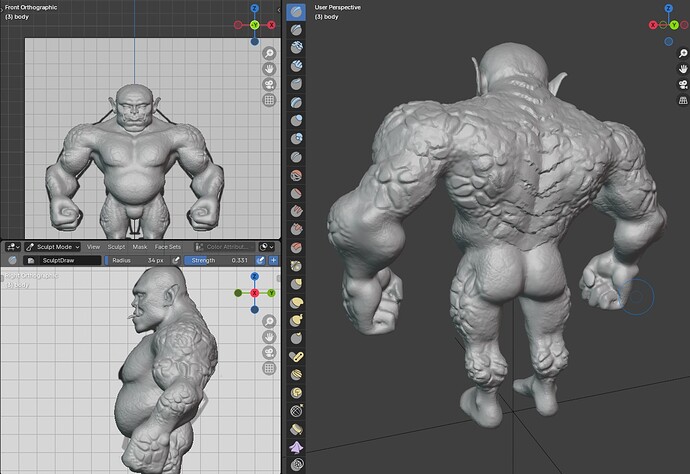Select the Clay Thumb brush
The image size is (690, 474).
pos(296,84)
